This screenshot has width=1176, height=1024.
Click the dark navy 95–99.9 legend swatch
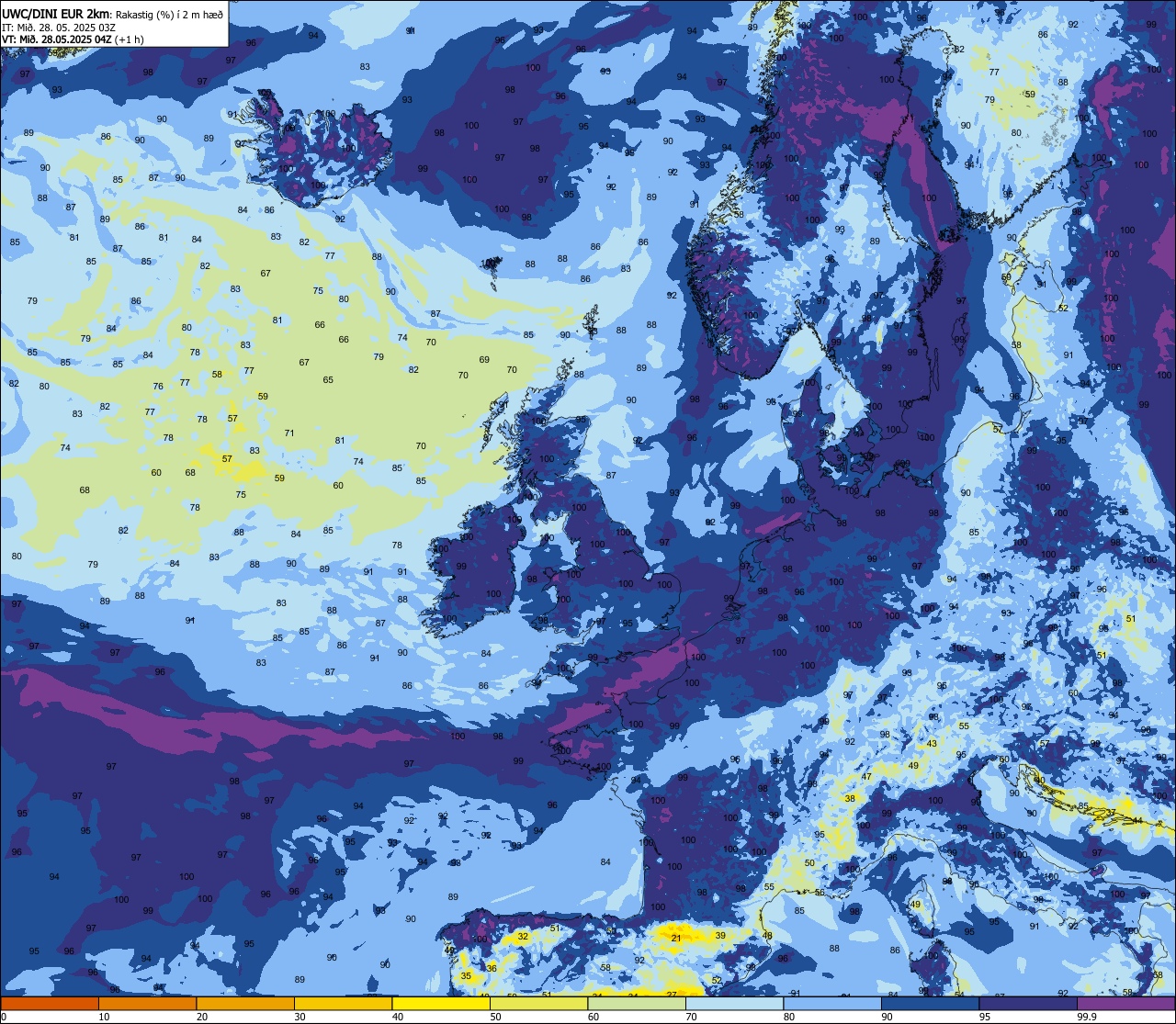pyautogui.click(x=1028, y=1003)
